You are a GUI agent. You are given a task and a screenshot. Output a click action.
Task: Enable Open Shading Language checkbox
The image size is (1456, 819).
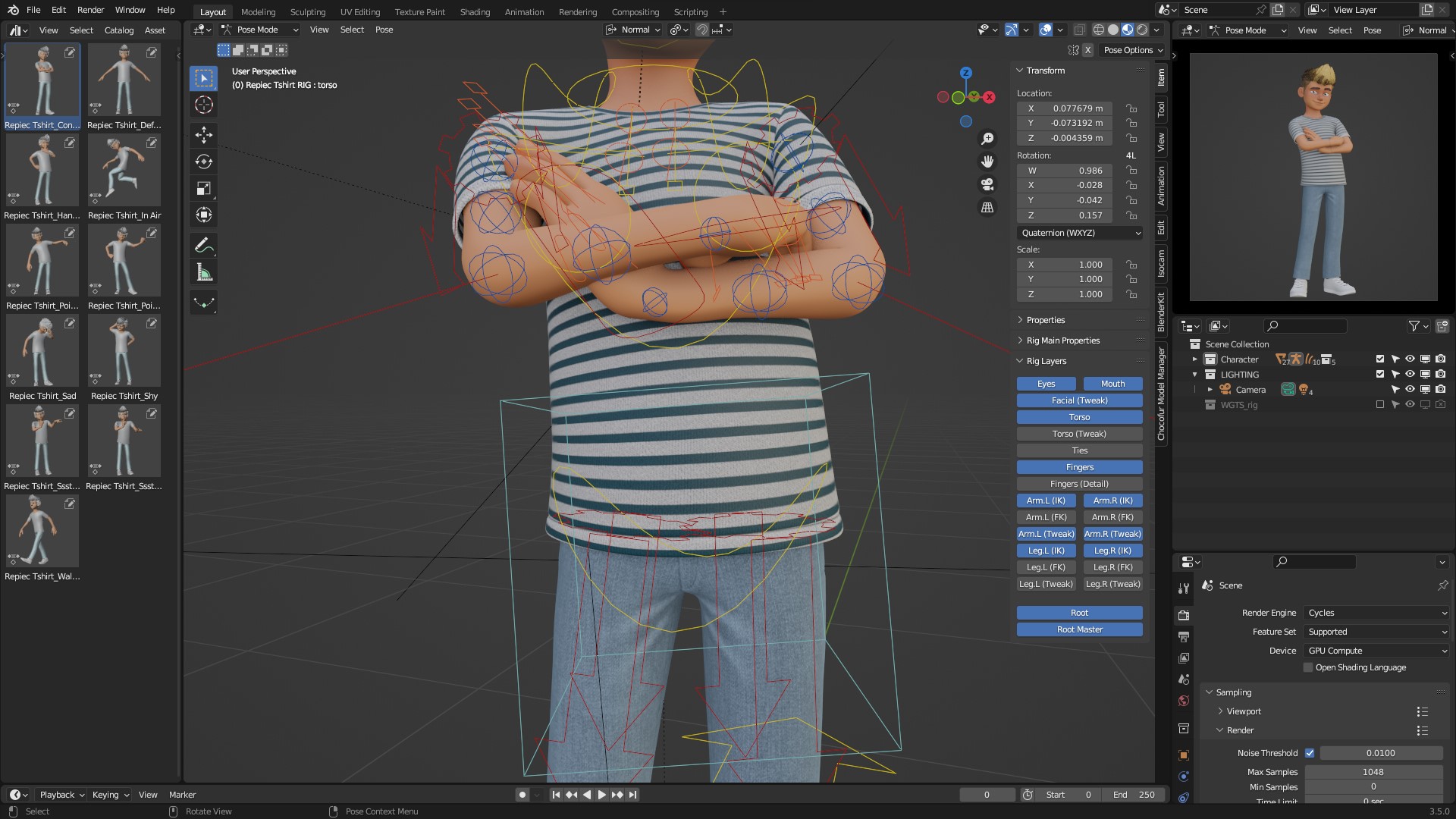pos(1308,667)
